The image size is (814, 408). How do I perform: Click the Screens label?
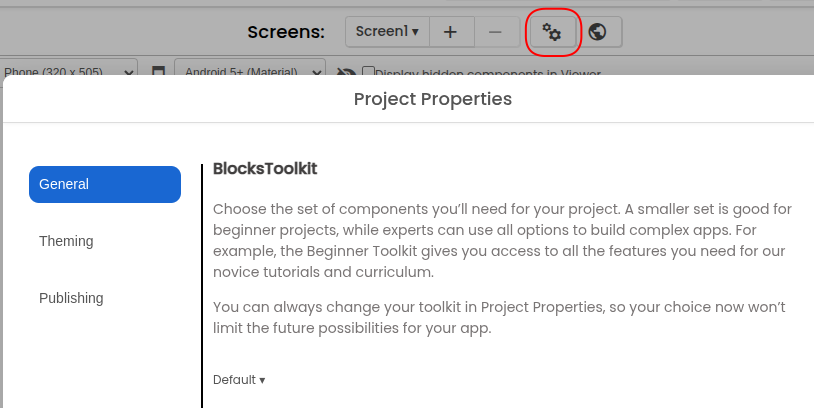pyautogui.click(x=286, y=32)
